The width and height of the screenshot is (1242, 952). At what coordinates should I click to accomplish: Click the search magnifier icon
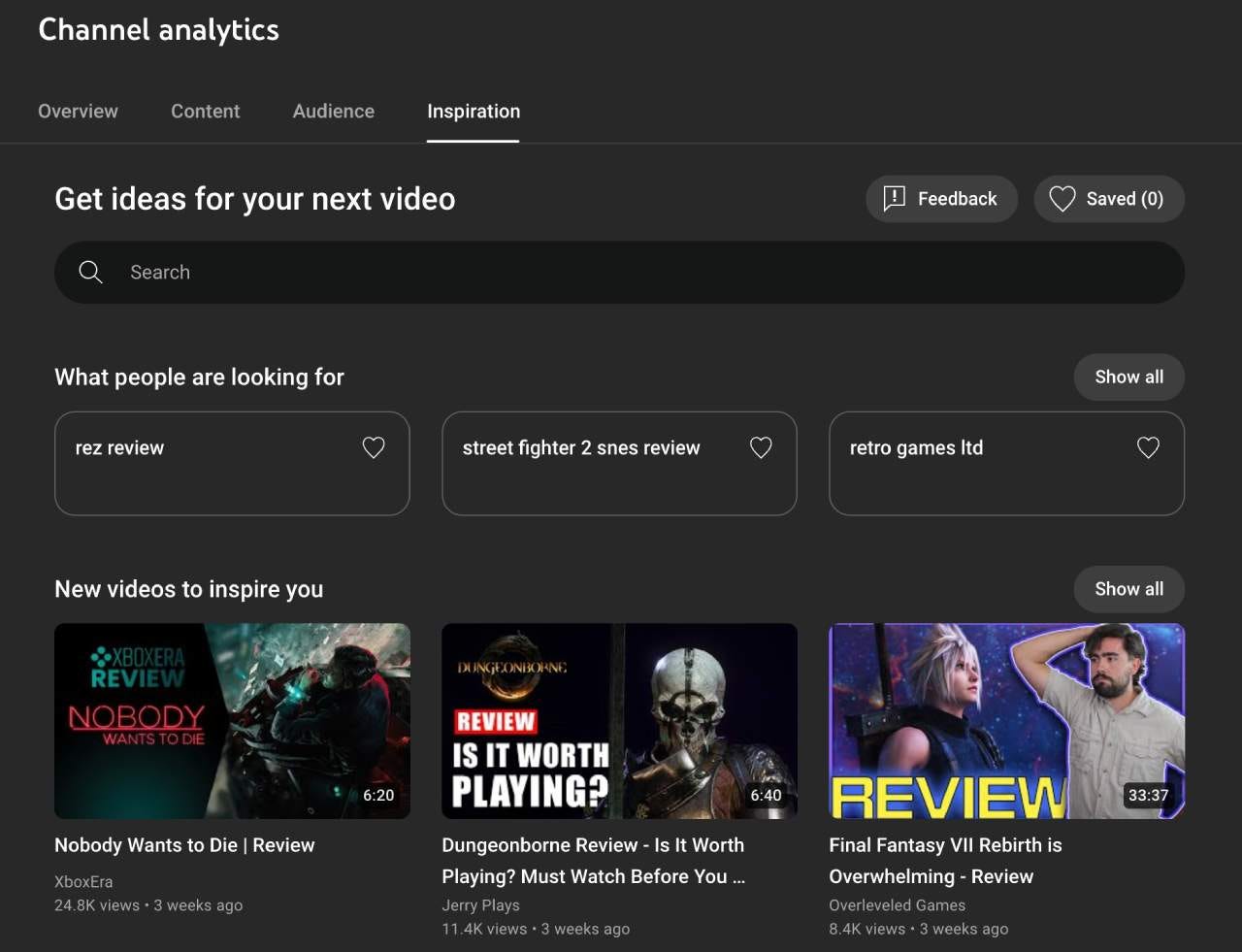90,273
